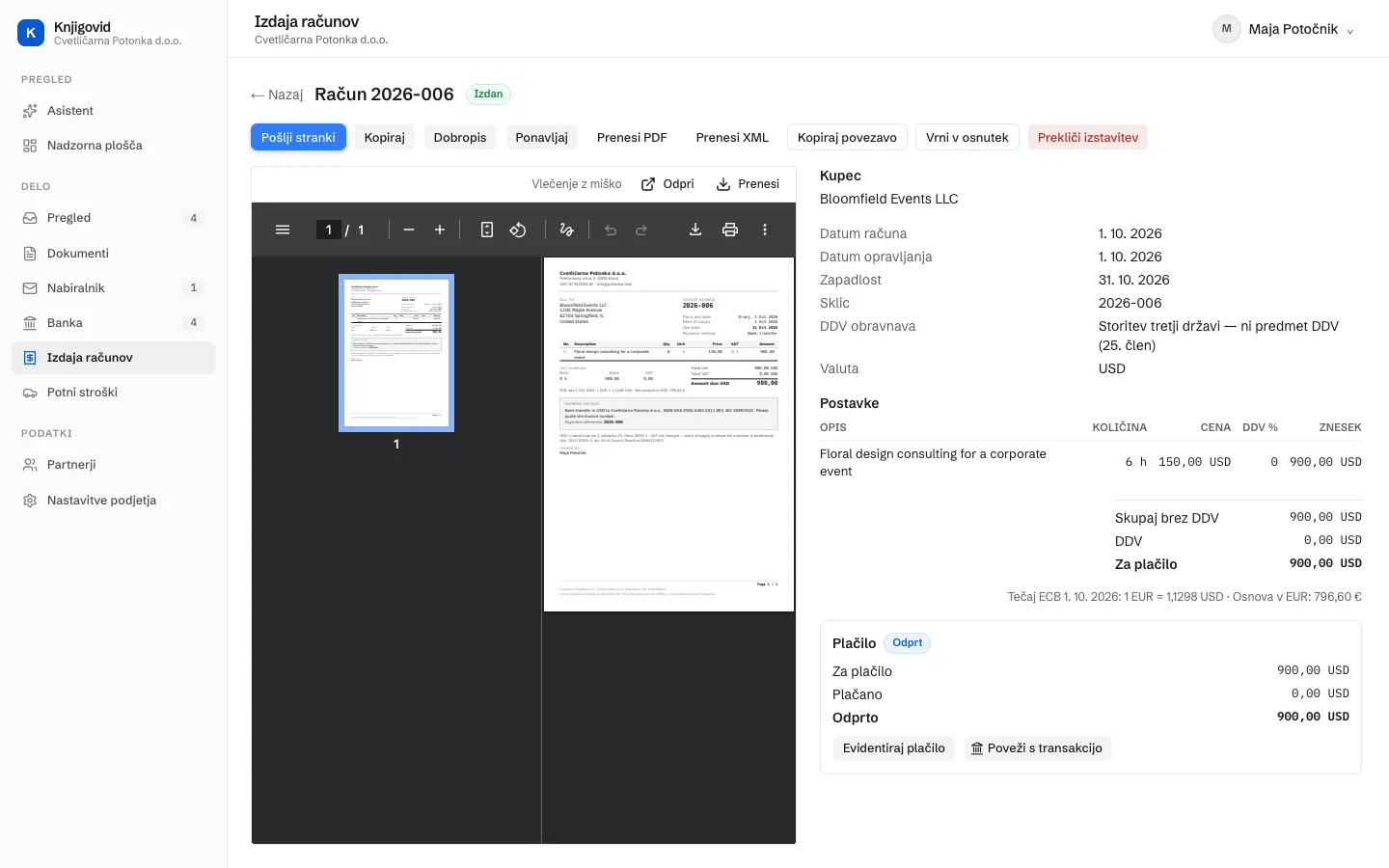Zoom in the PDF with plus icon
This screenshot has width=1389, height=868.
[x=440, y=230]
